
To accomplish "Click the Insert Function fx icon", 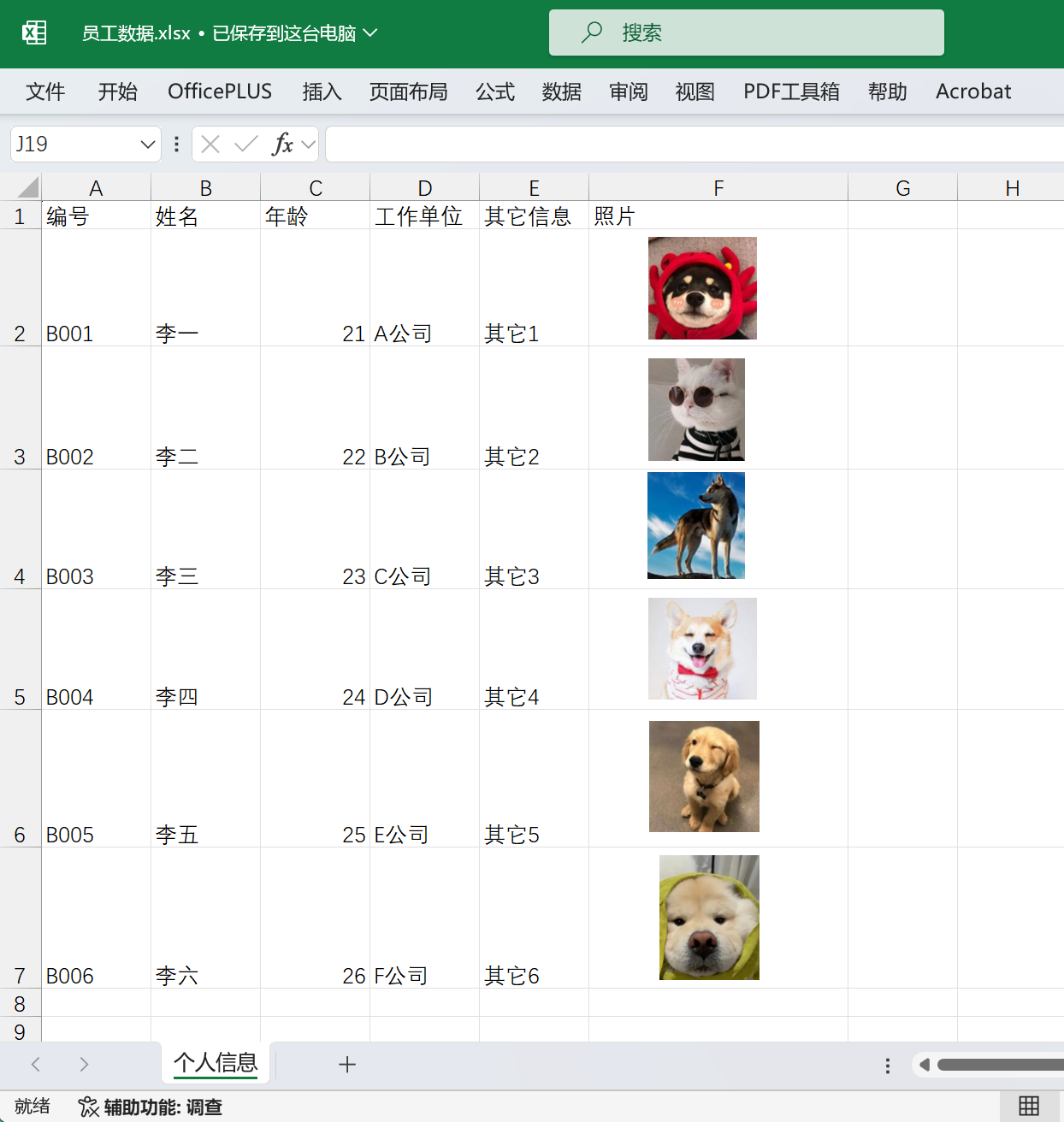I will click(283, 144).
